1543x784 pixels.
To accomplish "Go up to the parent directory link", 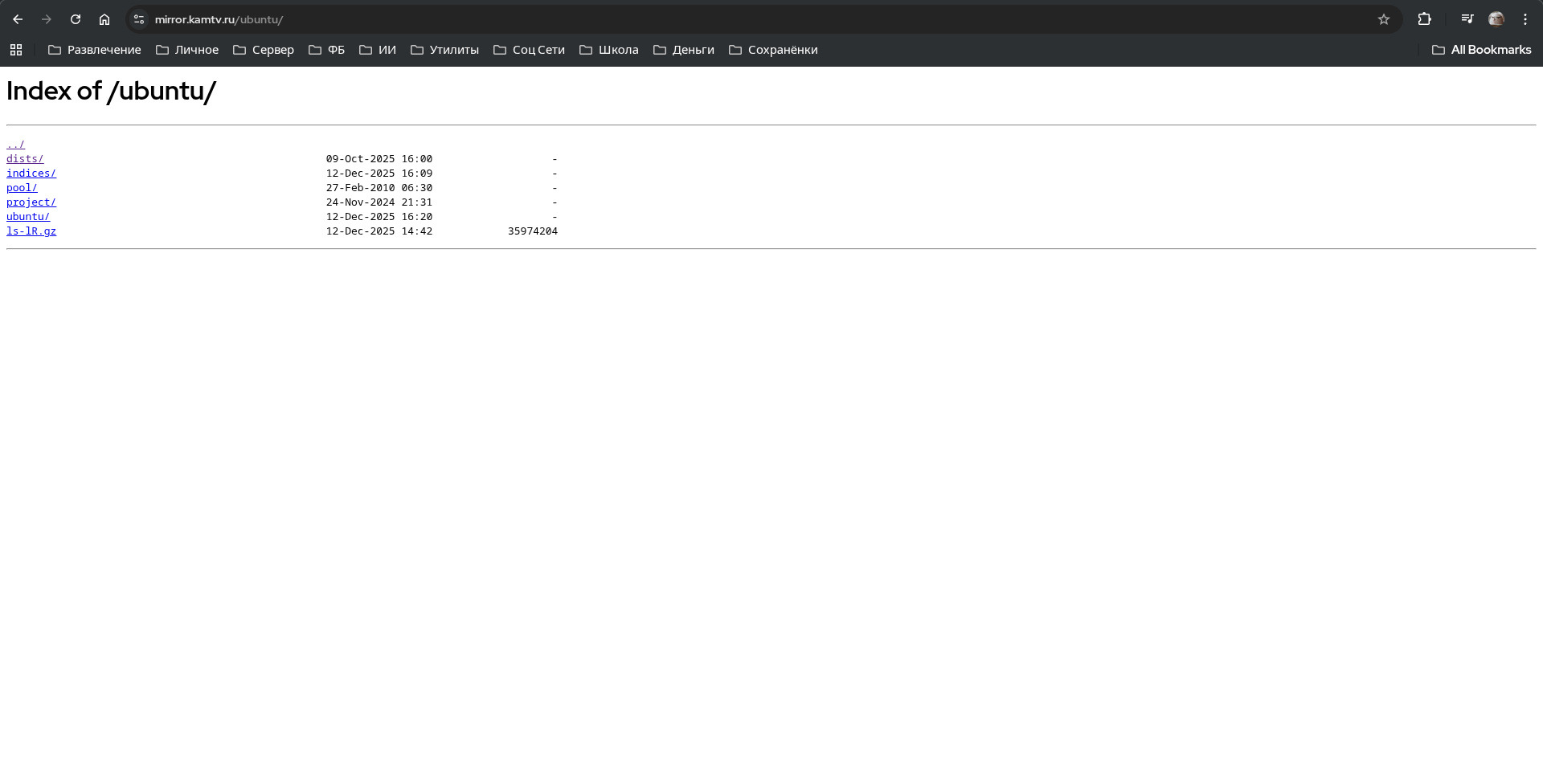I will coord(15,145).
